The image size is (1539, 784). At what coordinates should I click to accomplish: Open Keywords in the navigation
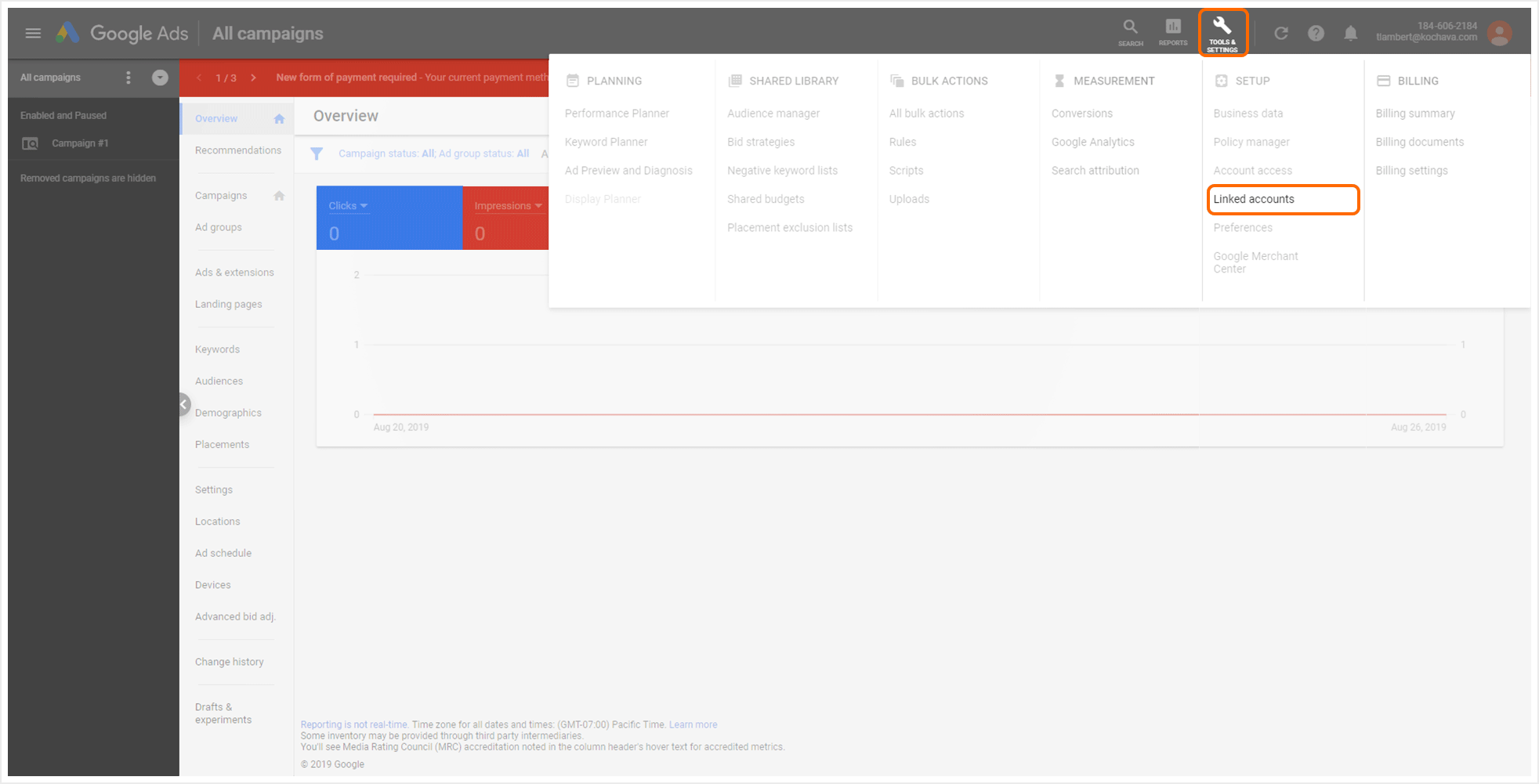point(217,349)
